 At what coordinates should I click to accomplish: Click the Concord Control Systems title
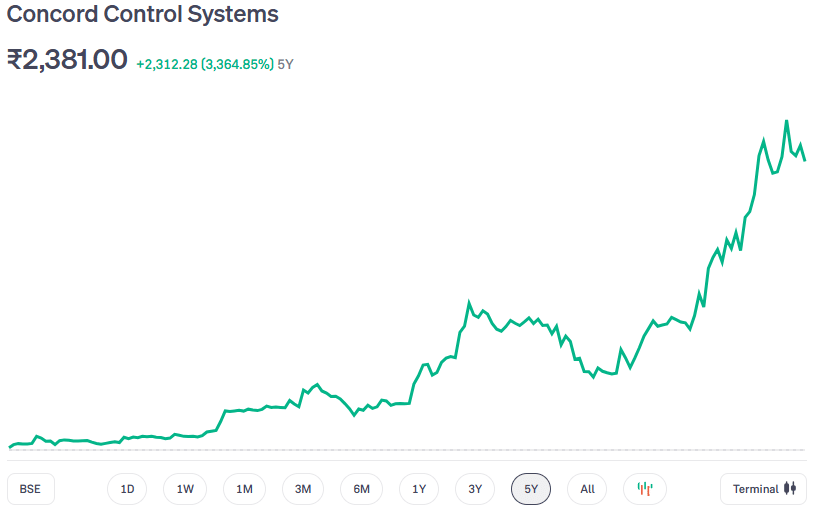(143, 15)
